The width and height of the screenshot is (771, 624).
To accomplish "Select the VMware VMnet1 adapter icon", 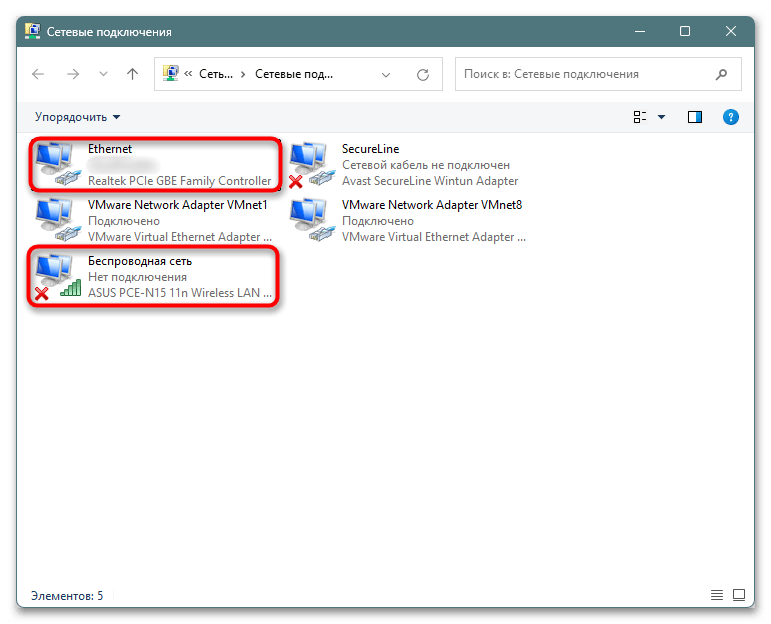I will [58, 220].
